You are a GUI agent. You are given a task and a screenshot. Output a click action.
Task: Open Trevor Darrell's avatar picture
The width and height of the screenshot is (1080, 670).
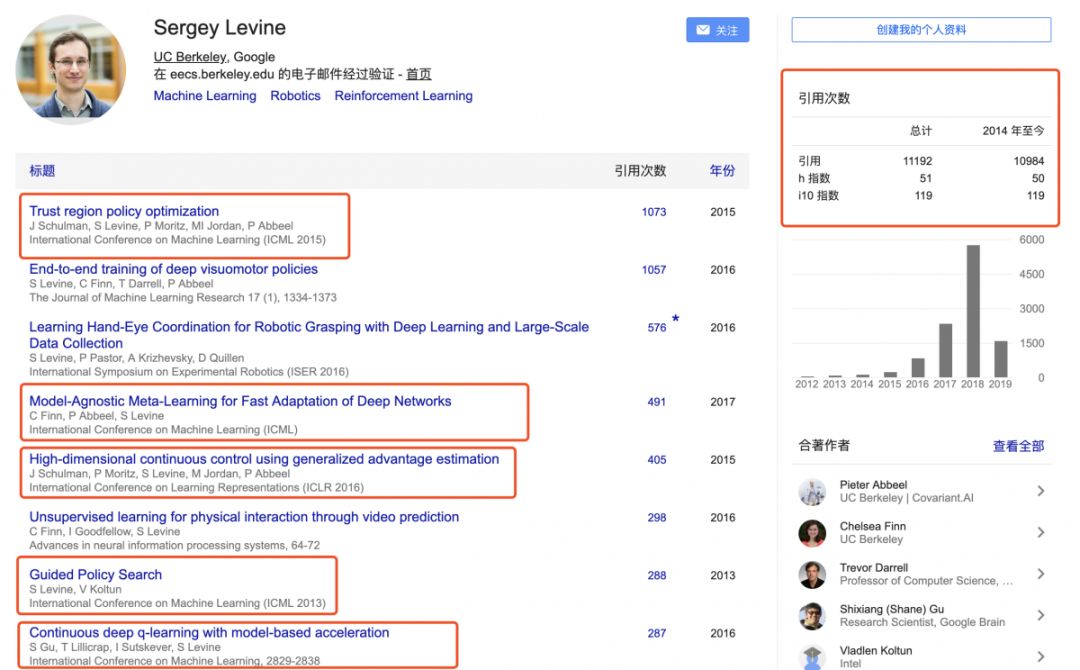pyautogui.click(x=812, y=574)
